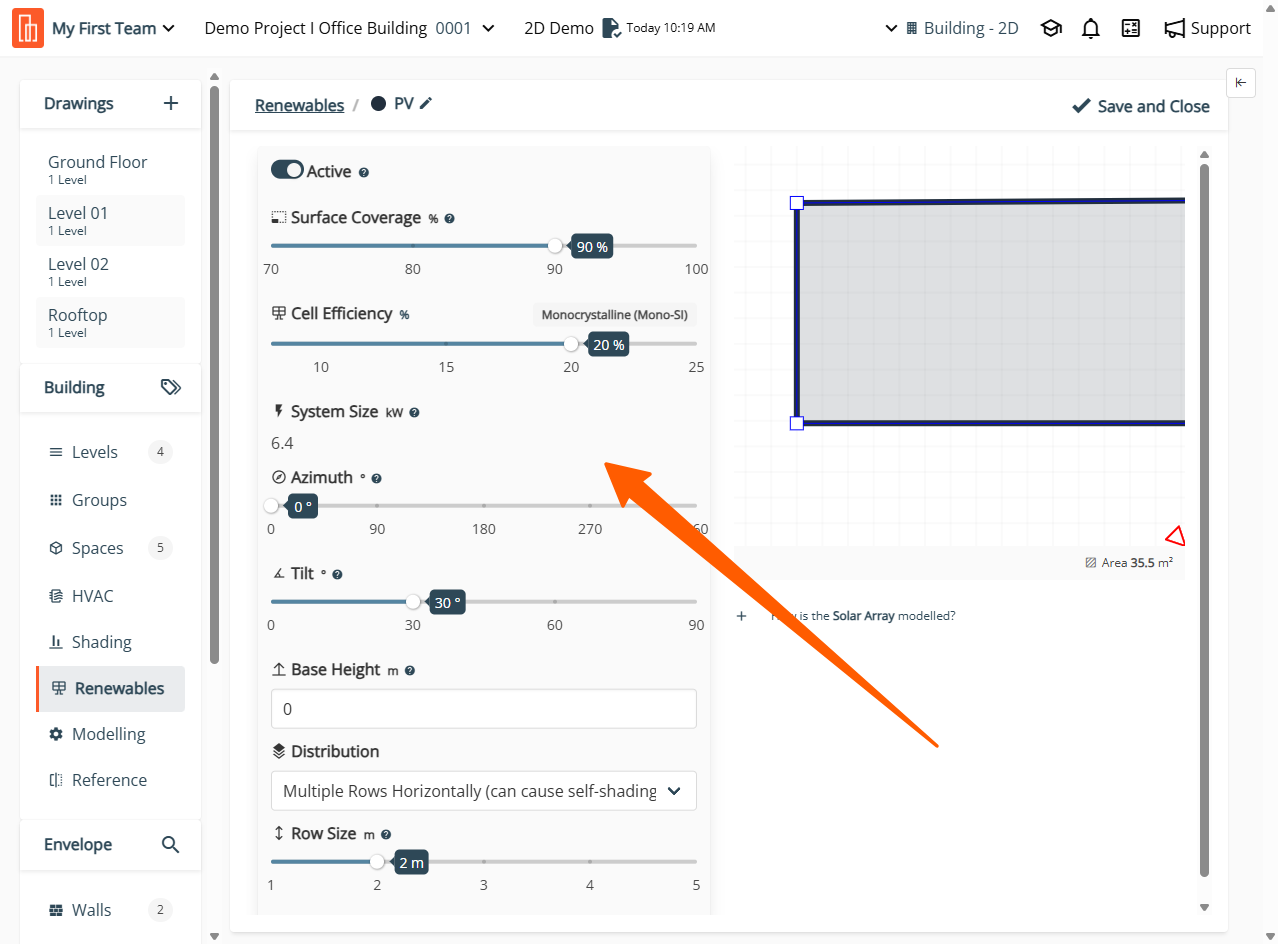Select Shading in the Building menu
The width and height of the screenshot is (1278, 944).
(101, 642)
